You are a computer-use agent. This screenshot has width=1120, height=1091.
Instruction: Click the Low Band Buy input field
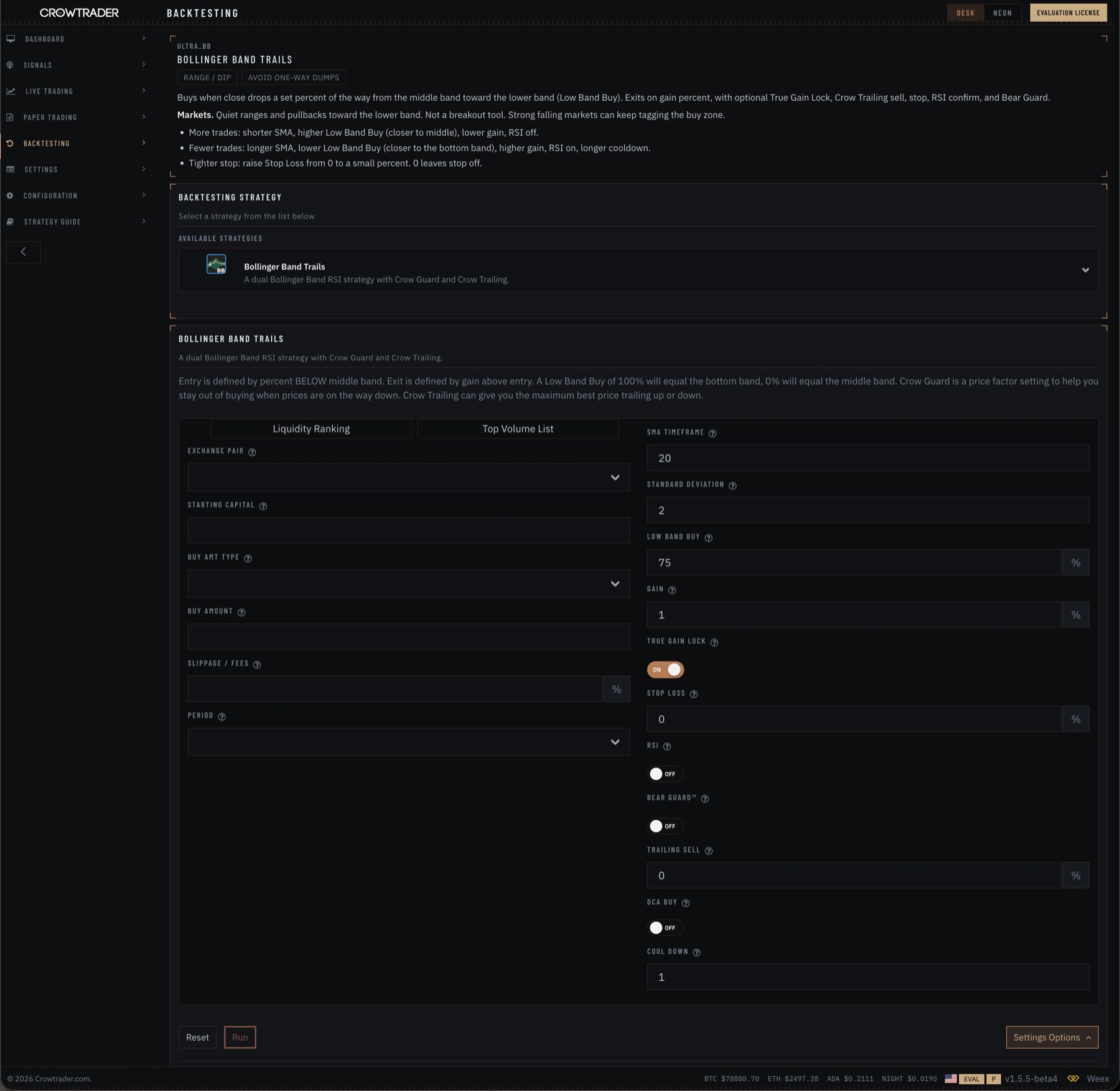[854, 563]
